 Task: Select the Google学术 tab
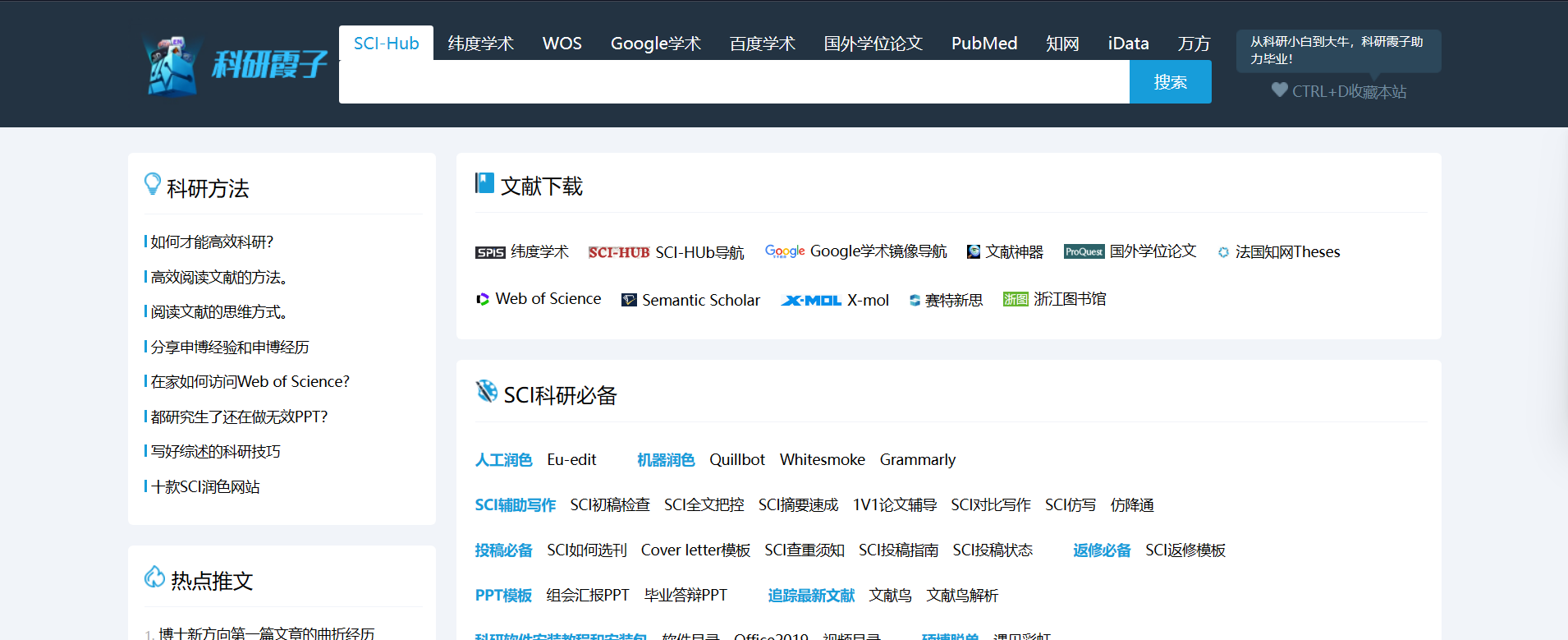656,43
